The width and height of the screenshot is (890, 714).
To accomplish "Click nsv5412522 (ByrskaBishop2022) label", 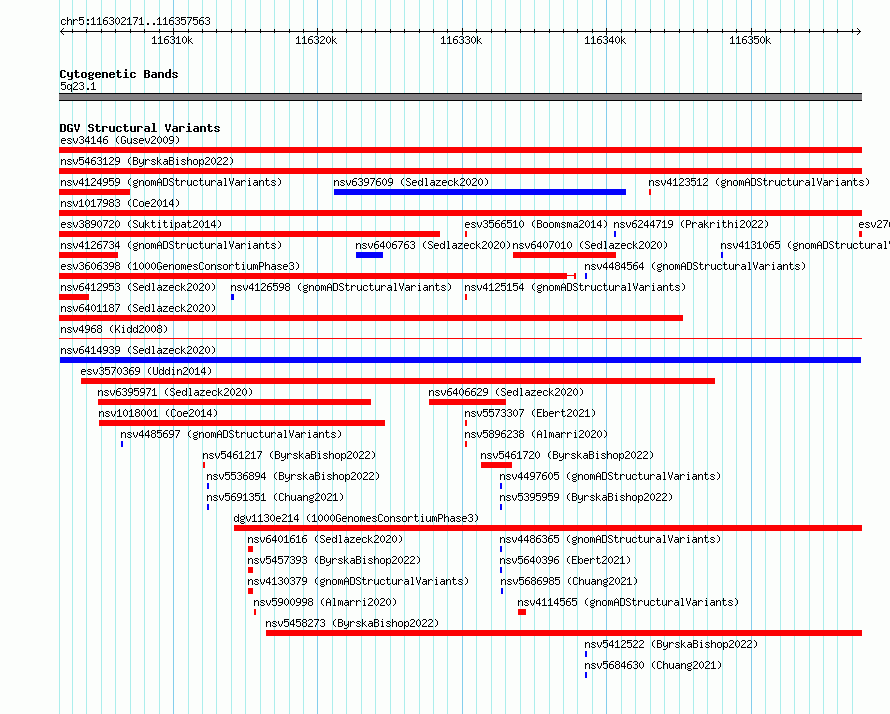I will pyautogui.click(x=671, y=644).
